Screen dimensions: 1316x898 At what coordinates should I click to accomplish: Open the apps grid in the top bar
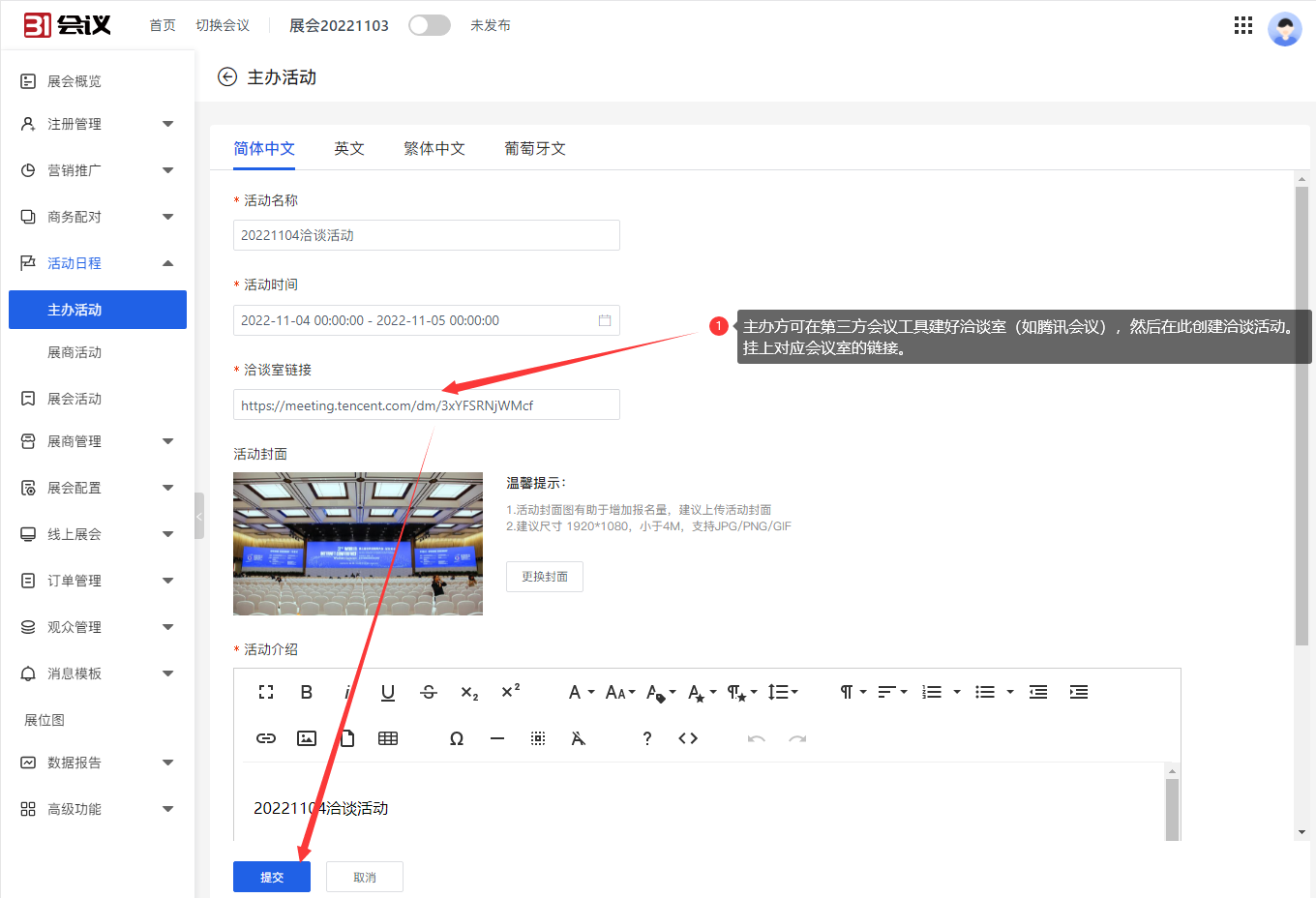1243,25
